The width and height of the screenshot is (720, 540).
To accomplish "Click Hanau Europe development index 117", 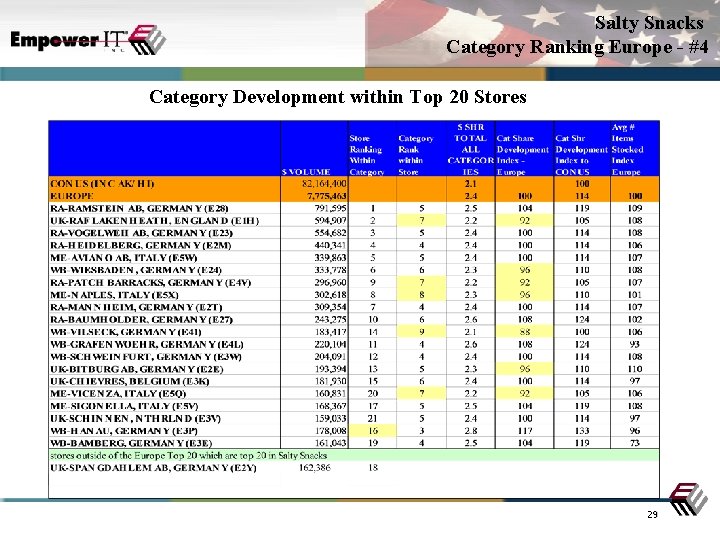I will coord(525,431).
